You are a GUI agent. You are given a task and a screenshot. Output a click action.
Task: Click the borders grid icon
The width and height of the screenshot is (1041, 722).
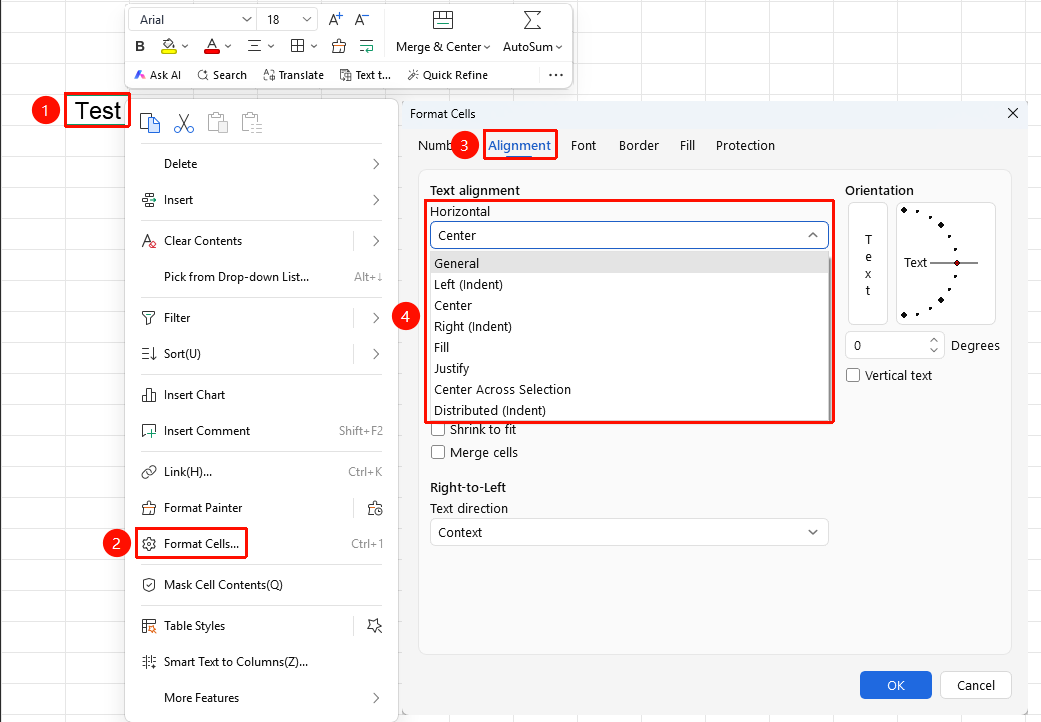point(297,46)
